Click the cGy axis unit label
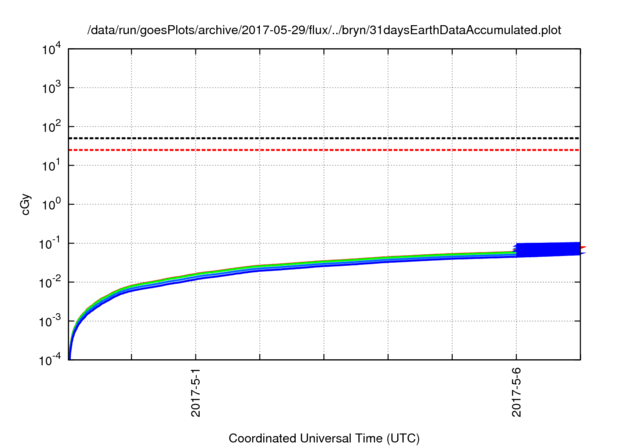Viewport: 640px width, 448px height. click(x=25, y=205)
